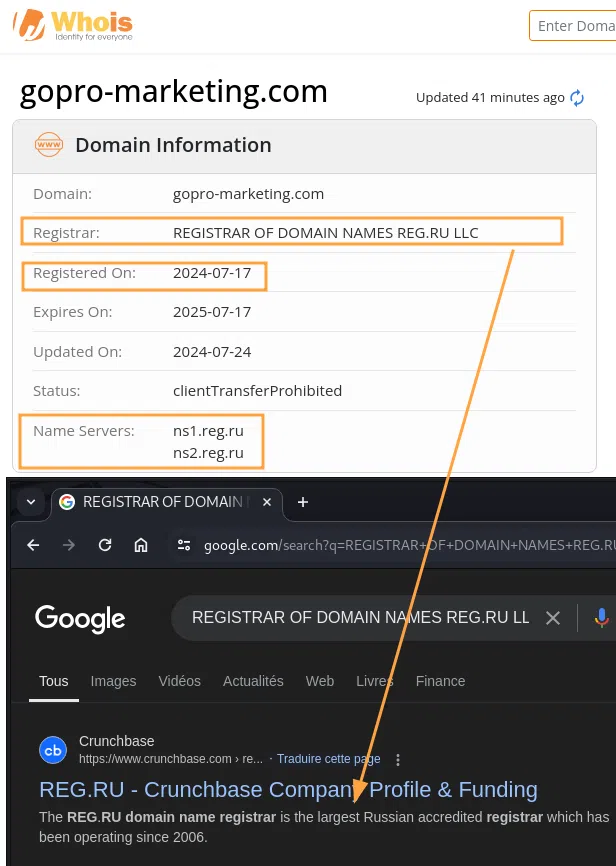
Task: Activate voice search with the microphone icon
Action: (601, 617)
